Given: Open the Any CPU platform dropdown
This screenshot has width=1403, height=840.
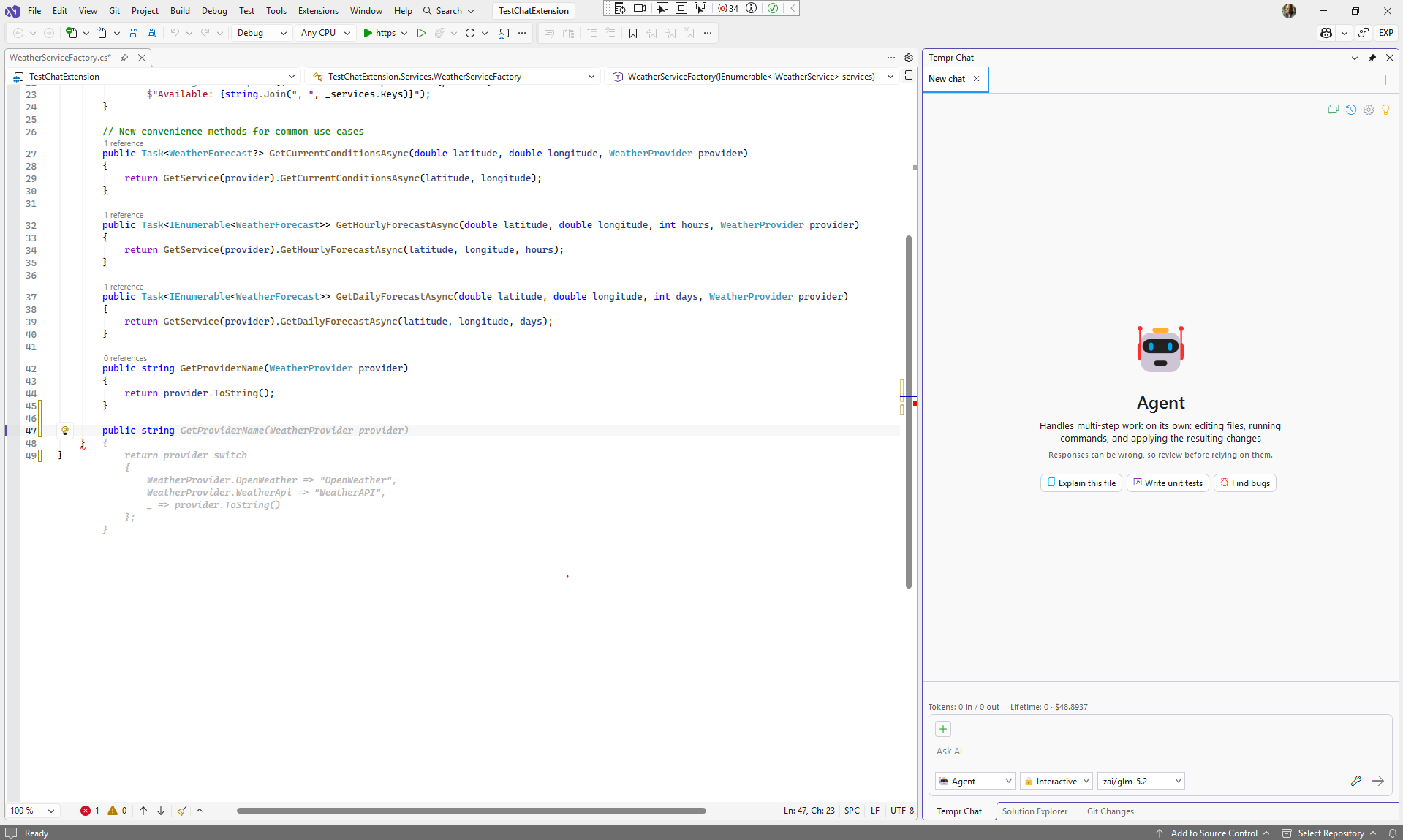Looking at the screenshot, I should [325, 33].
